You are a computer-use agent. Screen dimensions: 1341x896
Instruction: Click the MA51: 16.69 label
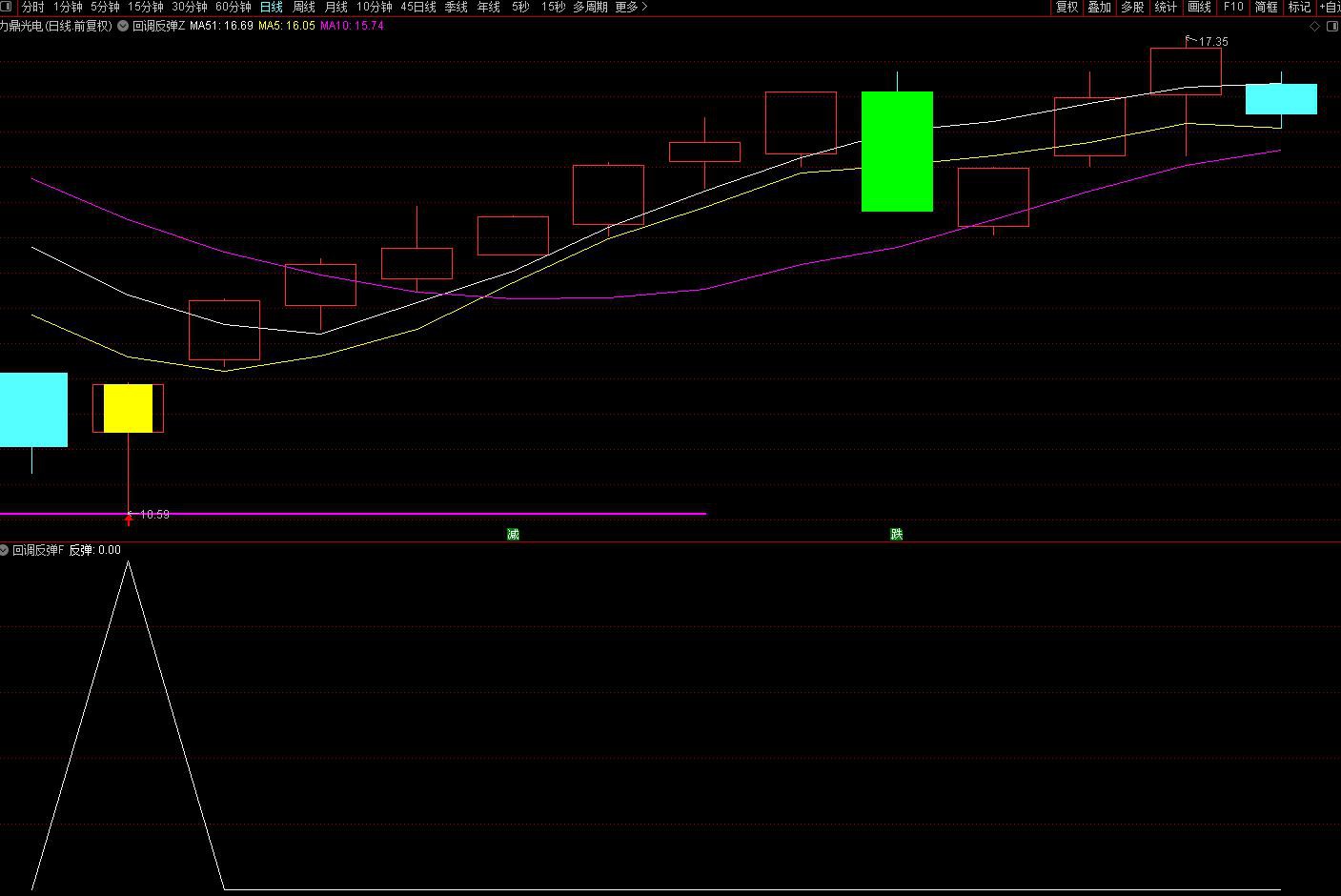tap(221, 27)
